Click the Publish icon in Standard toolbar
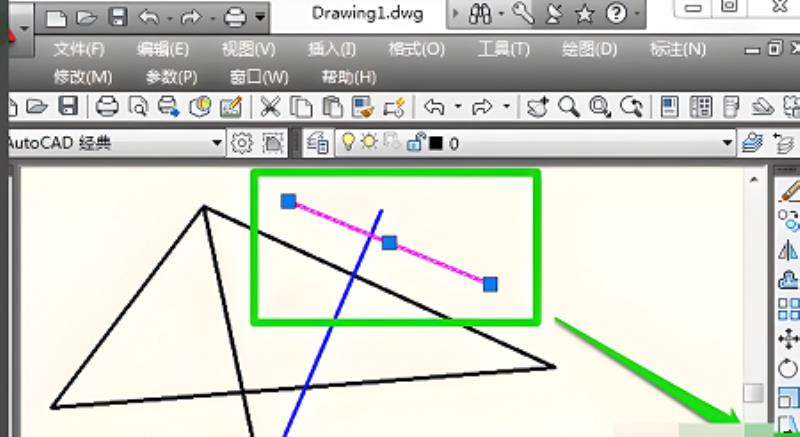Image resolution: width=800 pixels, height=437 pixels. (169, 107)
